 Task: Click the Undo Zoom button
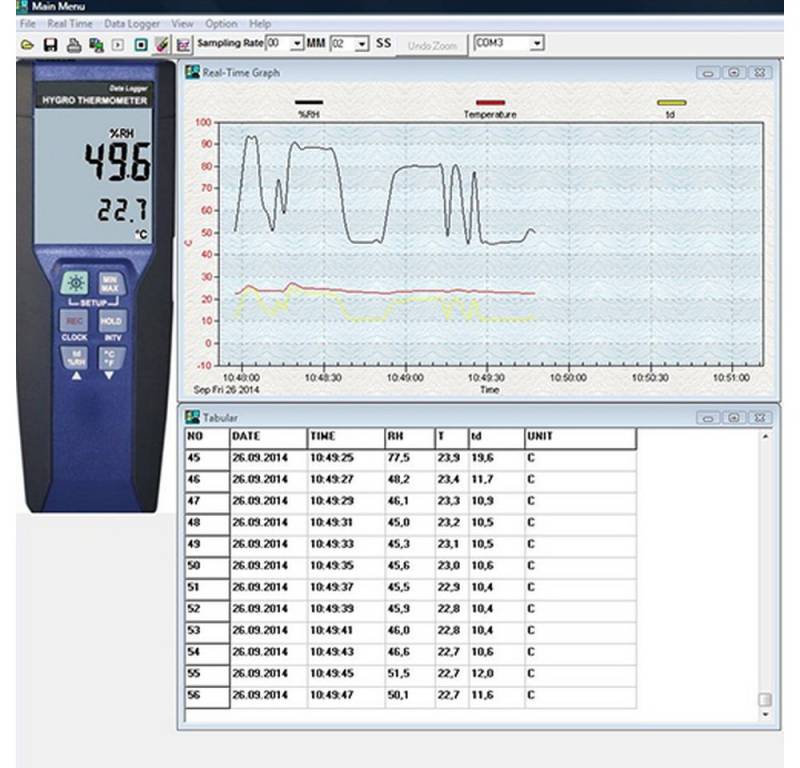pos(432,46)
